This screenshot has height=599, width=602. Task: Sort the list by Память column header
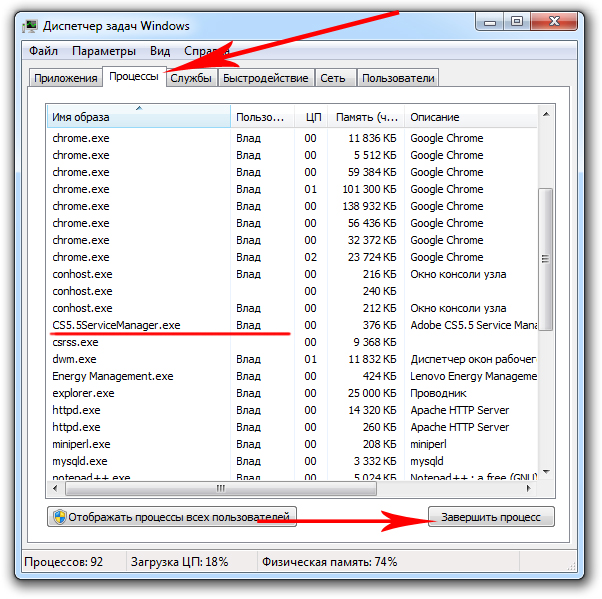click(366, 118)
